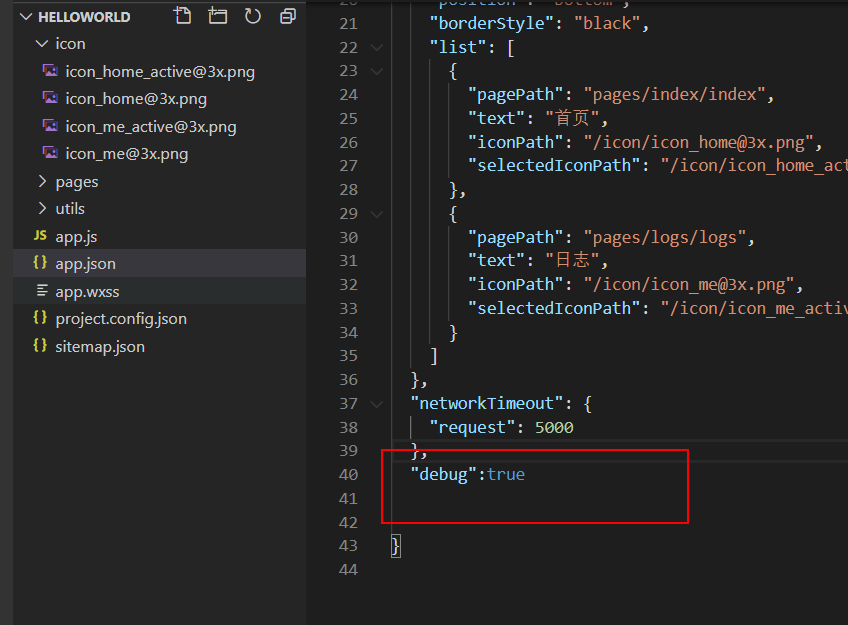Click the lines icon of app.wxss
848x625 pixels.
(x=42, y=290)
